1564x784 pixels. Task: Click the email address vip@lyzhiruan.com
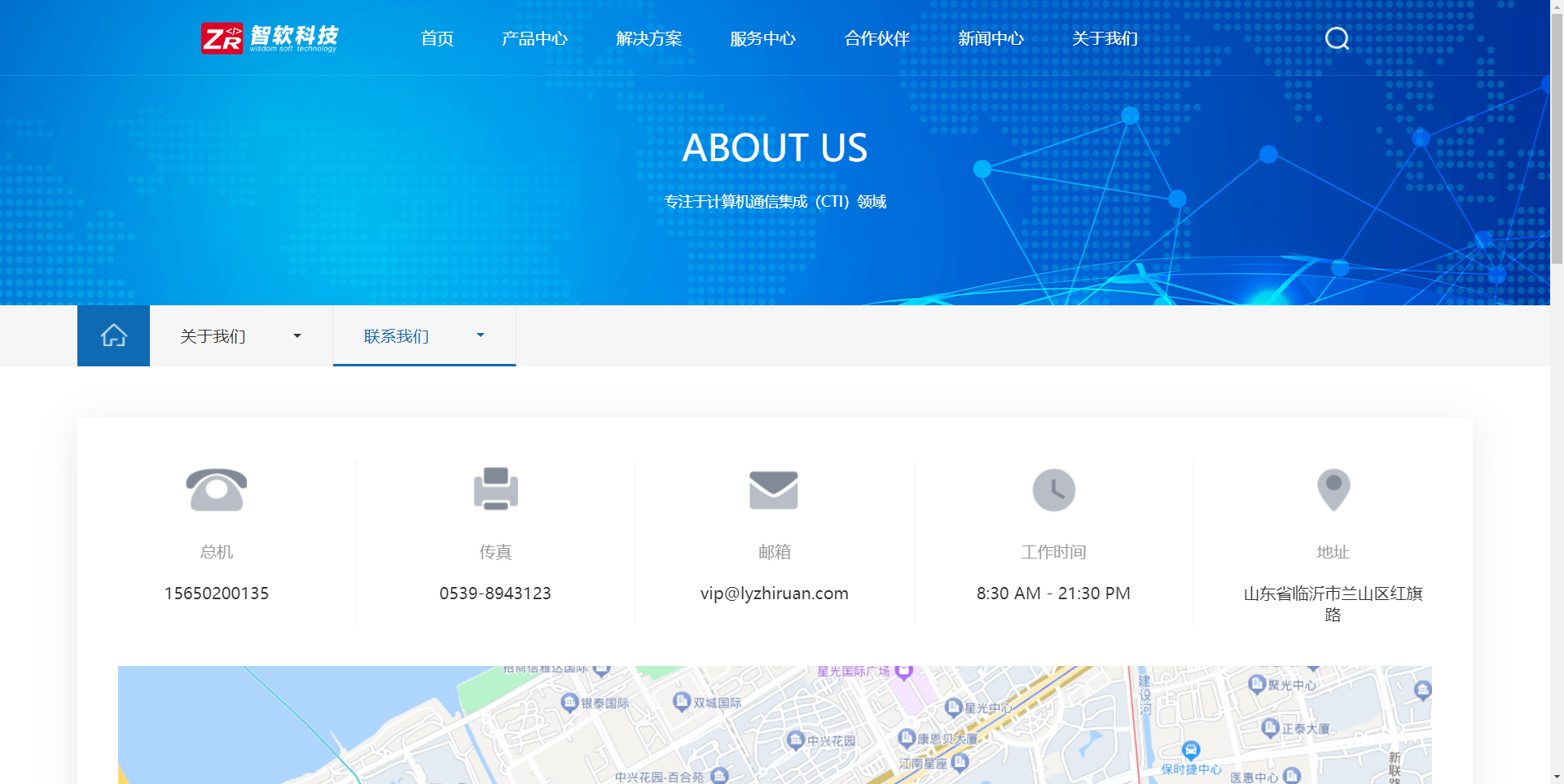[774, 593]
